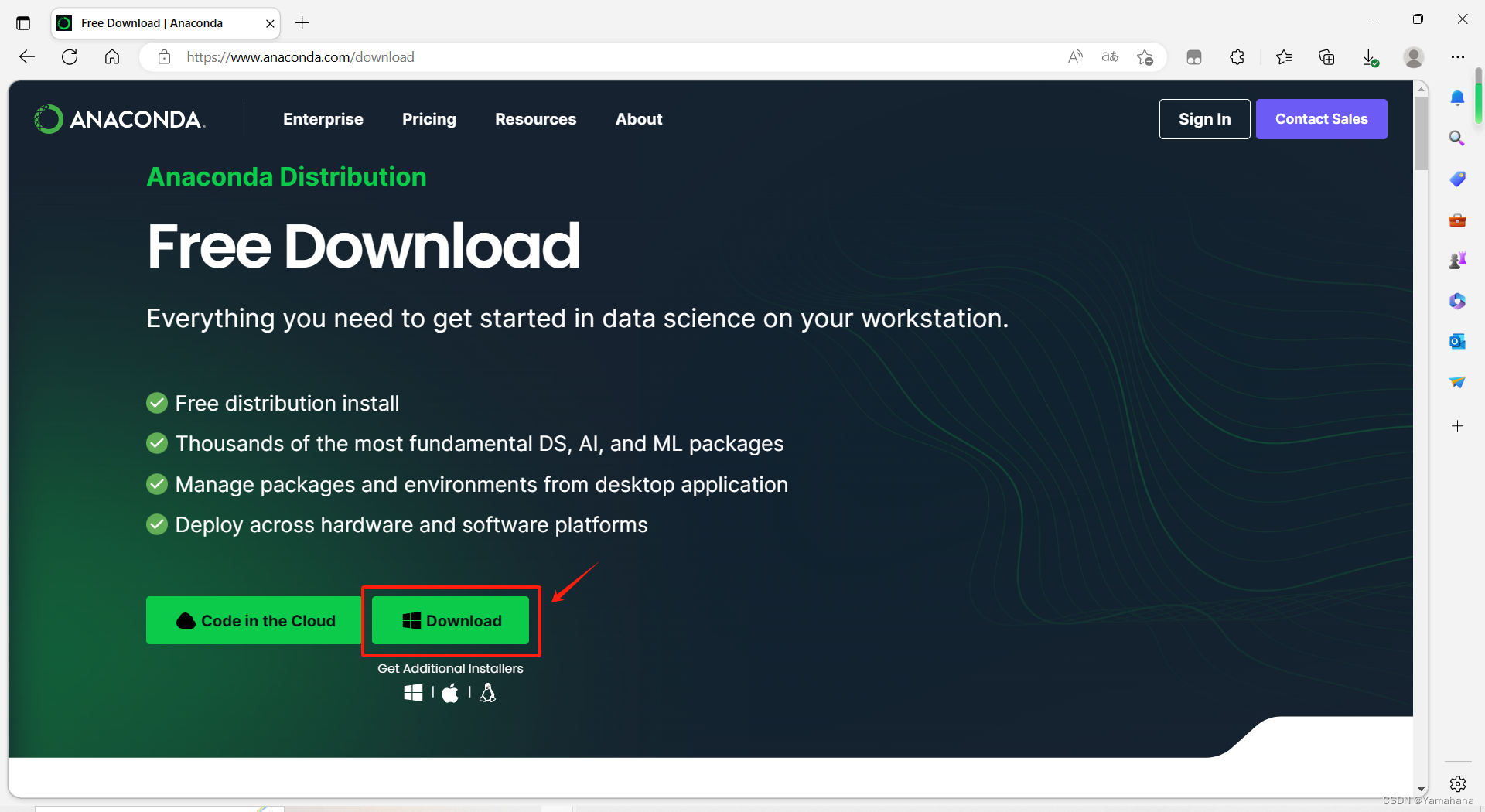This screenshot has height=812, width=1485.
Task: Open the browser Settings and more menu
Action: [x=1458, y=56]
